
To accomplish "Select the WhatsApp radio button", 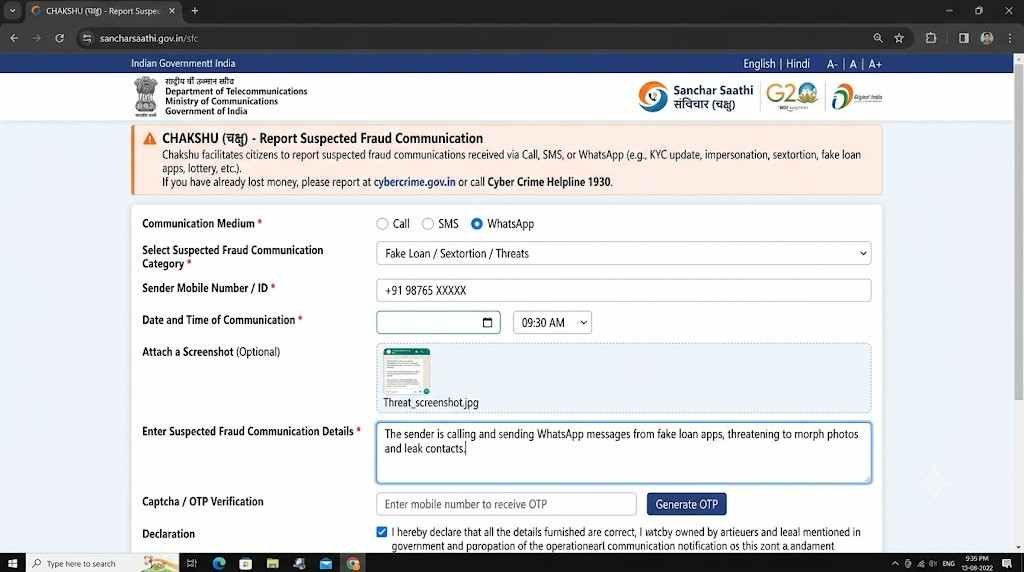I will (477, 224).
